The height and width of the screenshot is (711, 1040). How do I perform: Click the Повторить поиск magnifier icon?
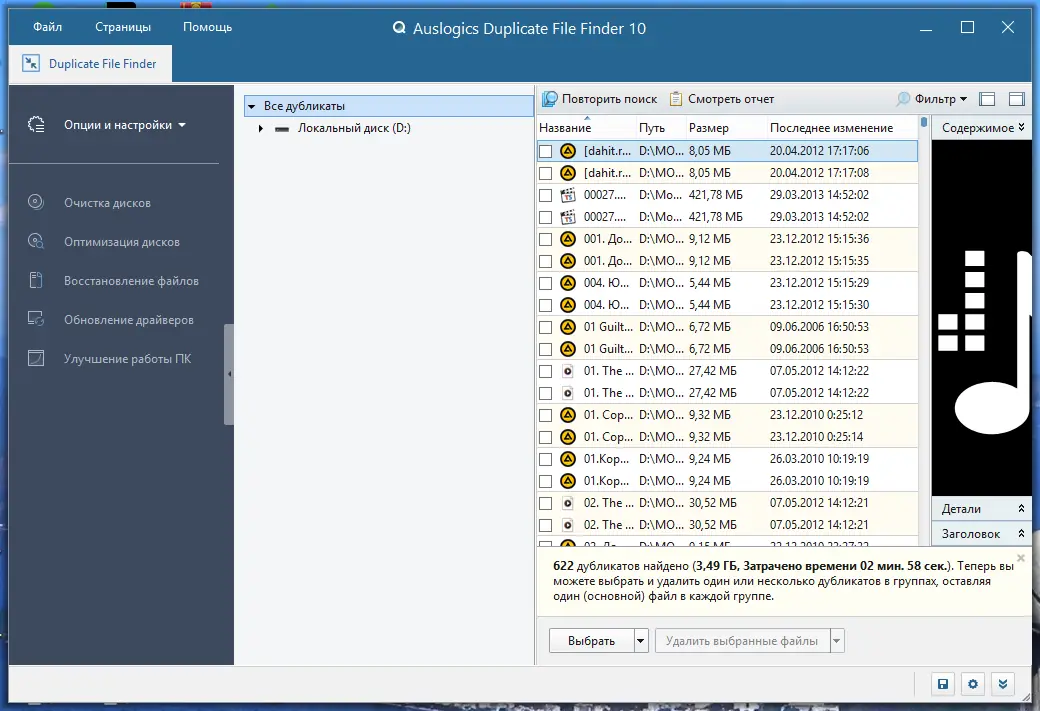[x=550, y=99]
